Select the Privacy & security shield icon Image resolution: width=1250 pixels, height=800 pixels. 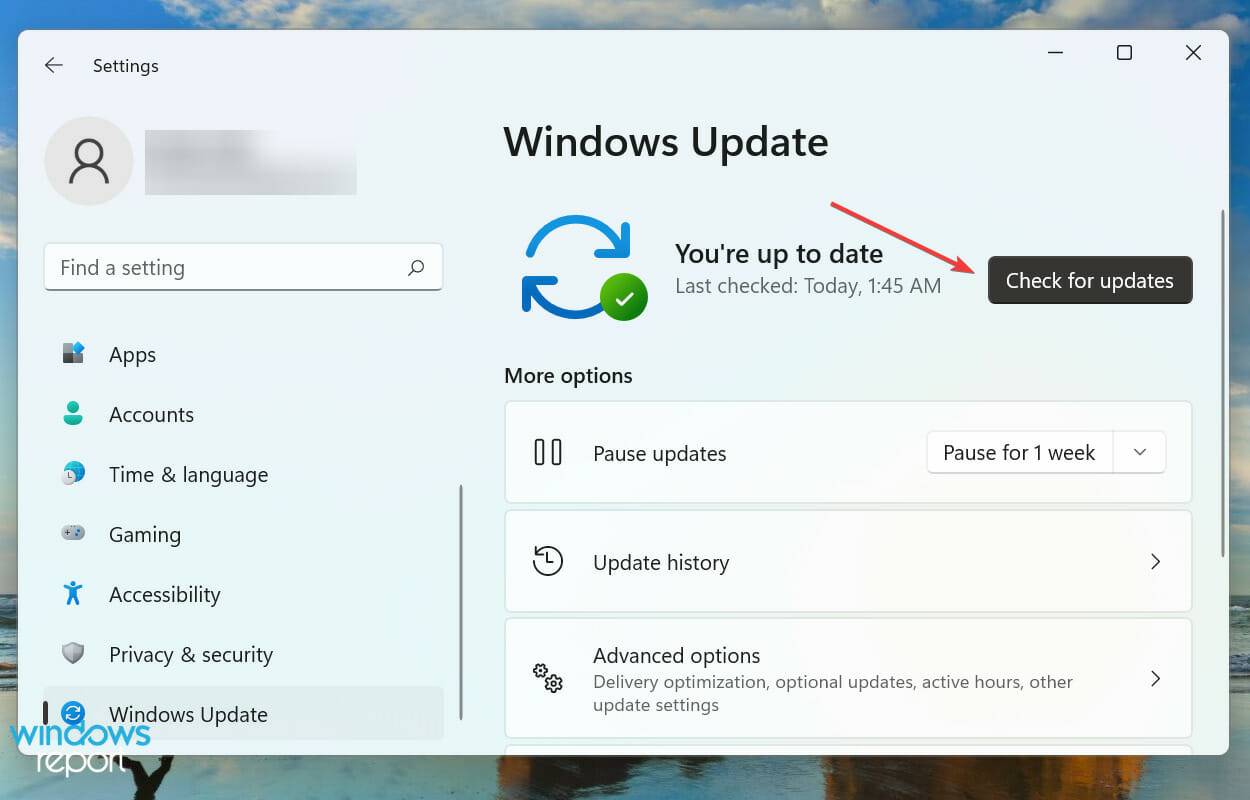point(74,654)
